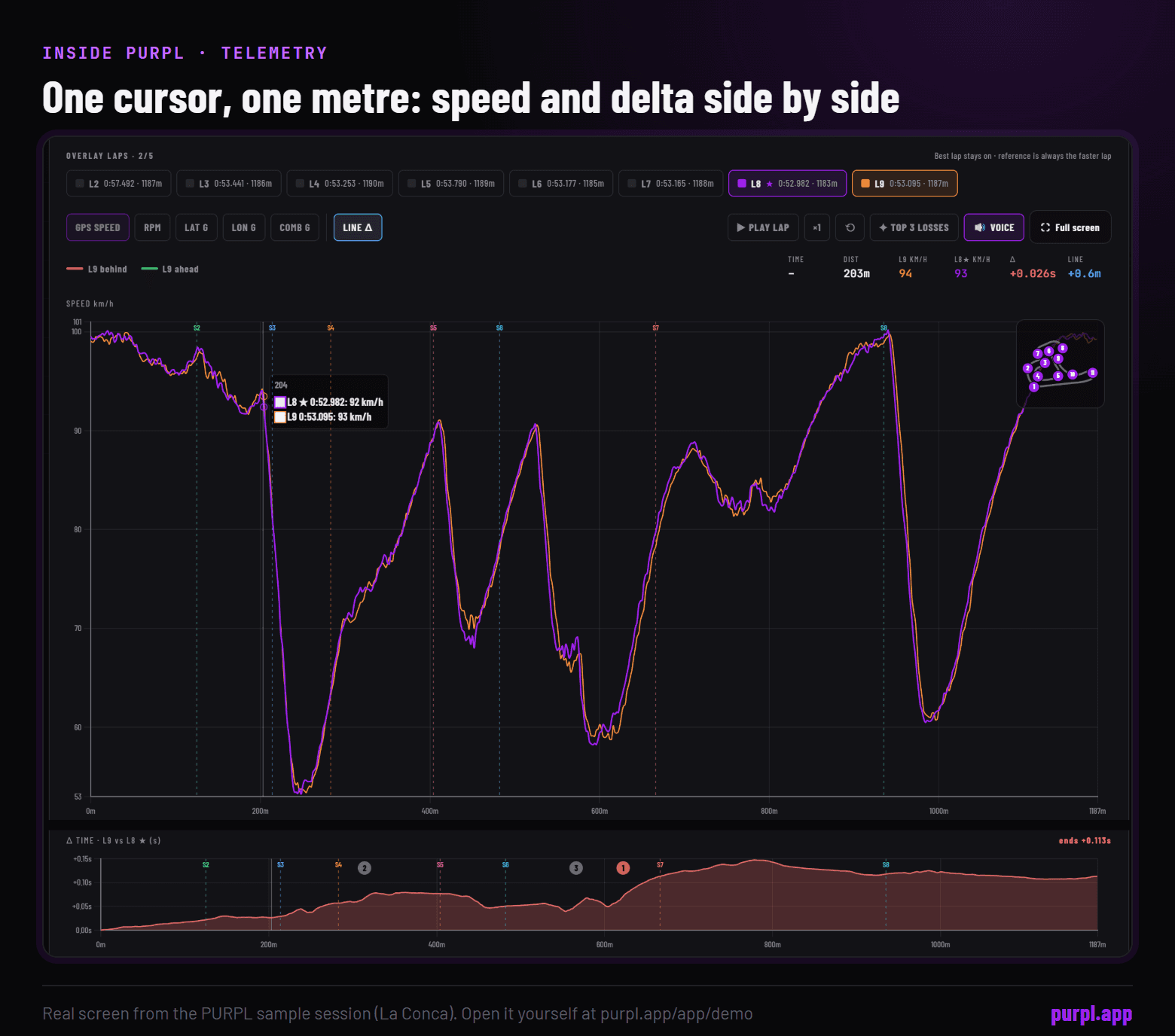
Task: Enable the L6 0:53.177 lap overlay
Action: [561, 184]
